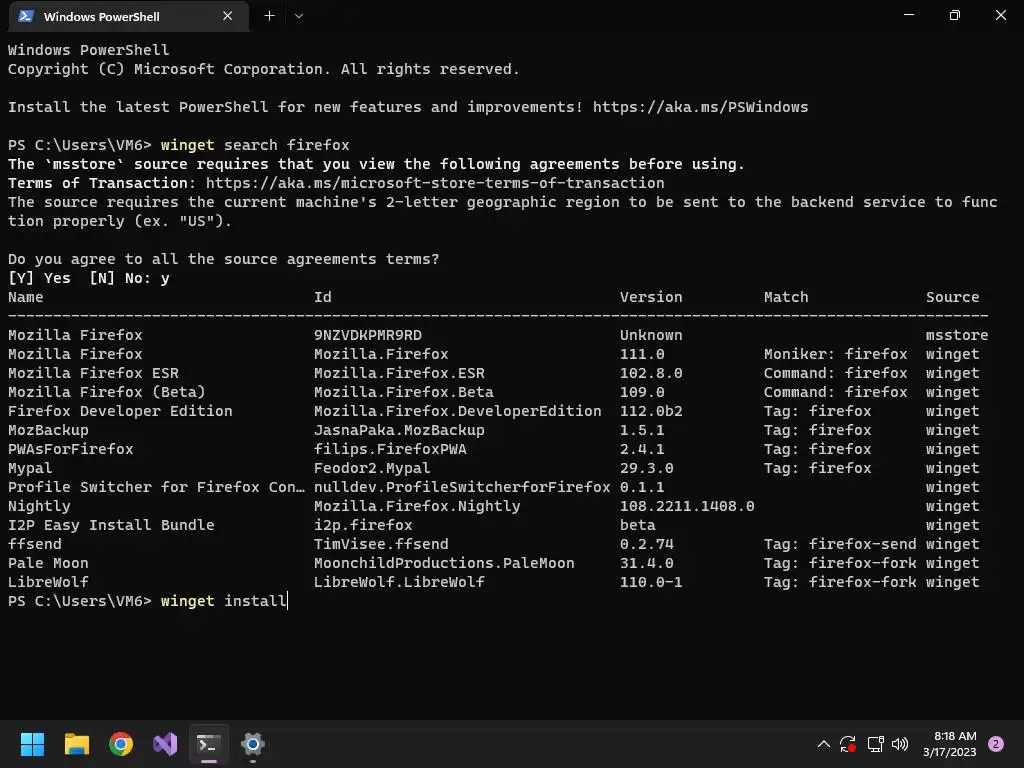Click the Id 'filips.FirefoxPWA'

tap(390, 449)
